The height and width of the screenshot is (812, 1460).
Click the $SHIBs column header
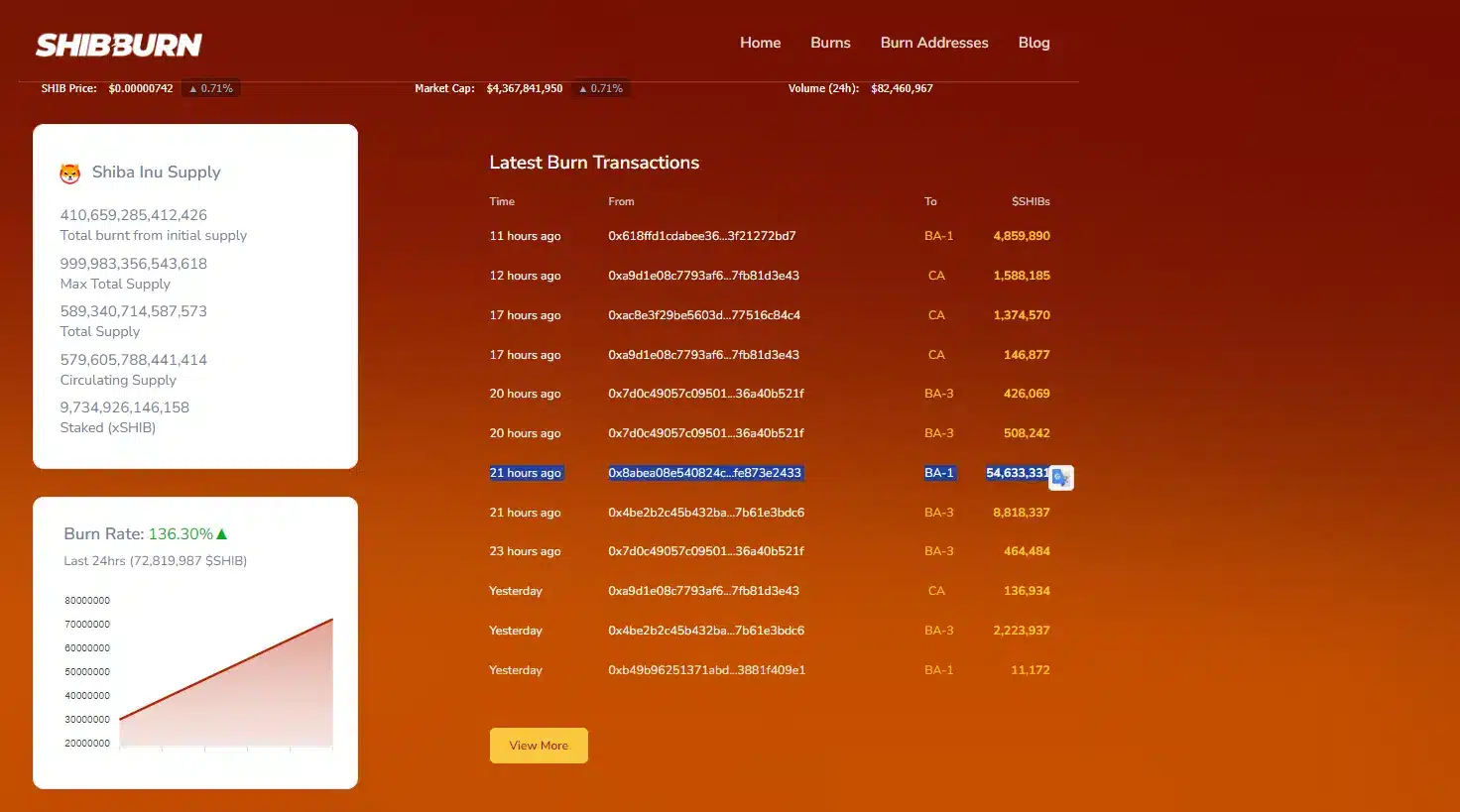pos(1031,201)
